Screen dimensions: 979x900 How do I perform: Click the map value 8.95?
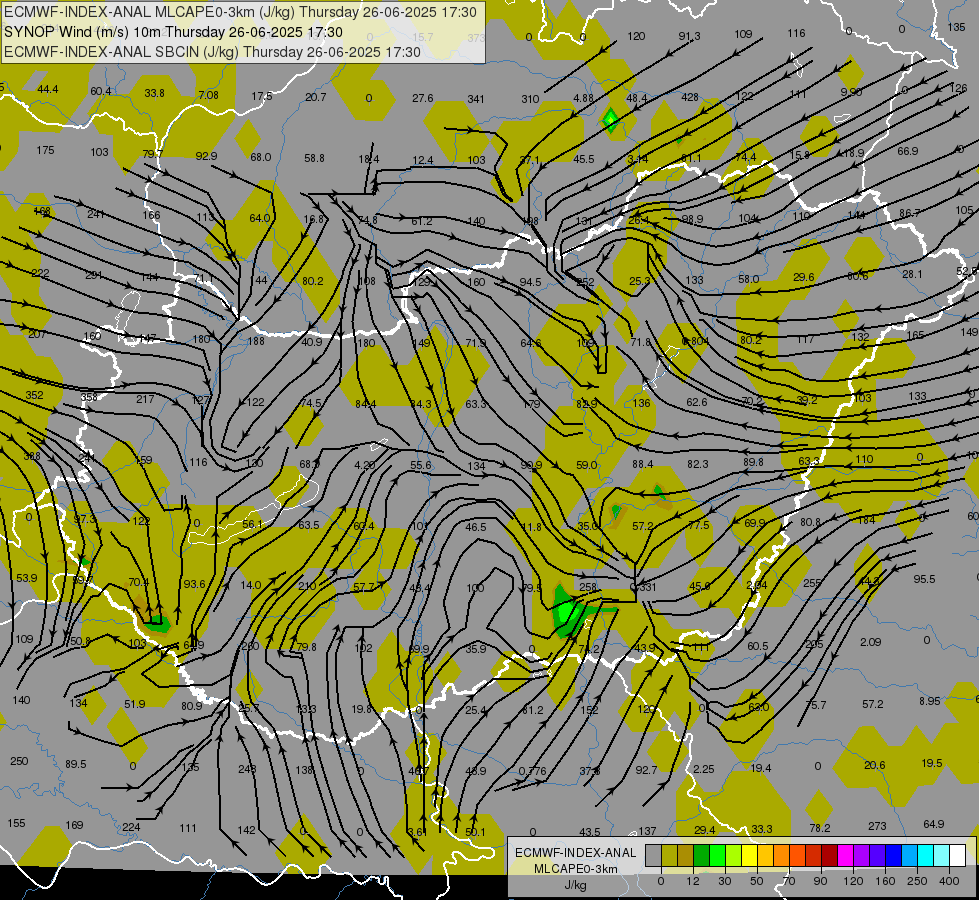click(x=930, y=701)
